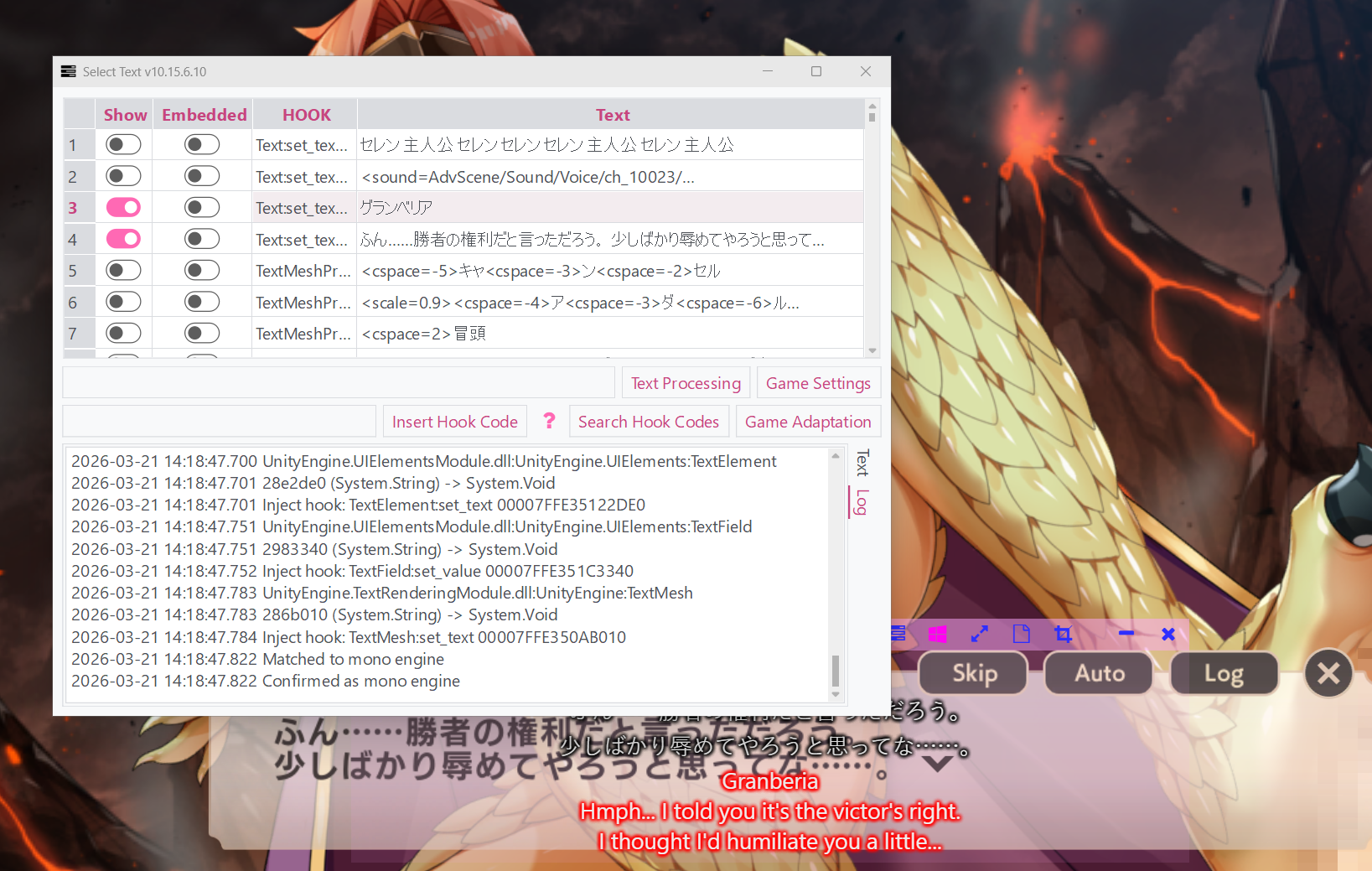This screenshot has height=871, width=1372.
Task: Enable Embedded switch for row 7
Action: pos(202,333)
